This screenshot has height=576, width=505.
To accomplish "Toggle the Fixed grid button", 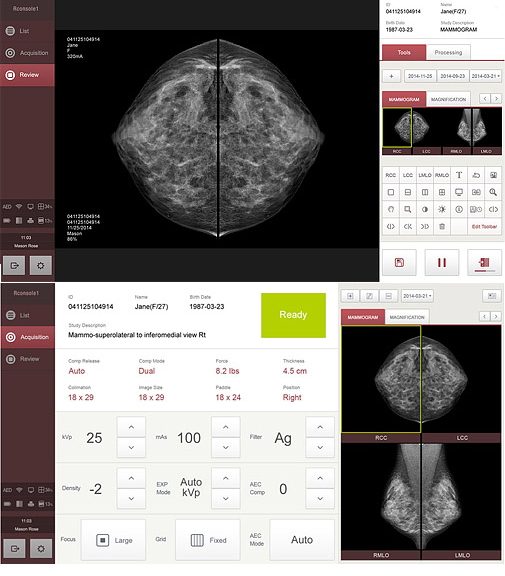I will point(208,540).
